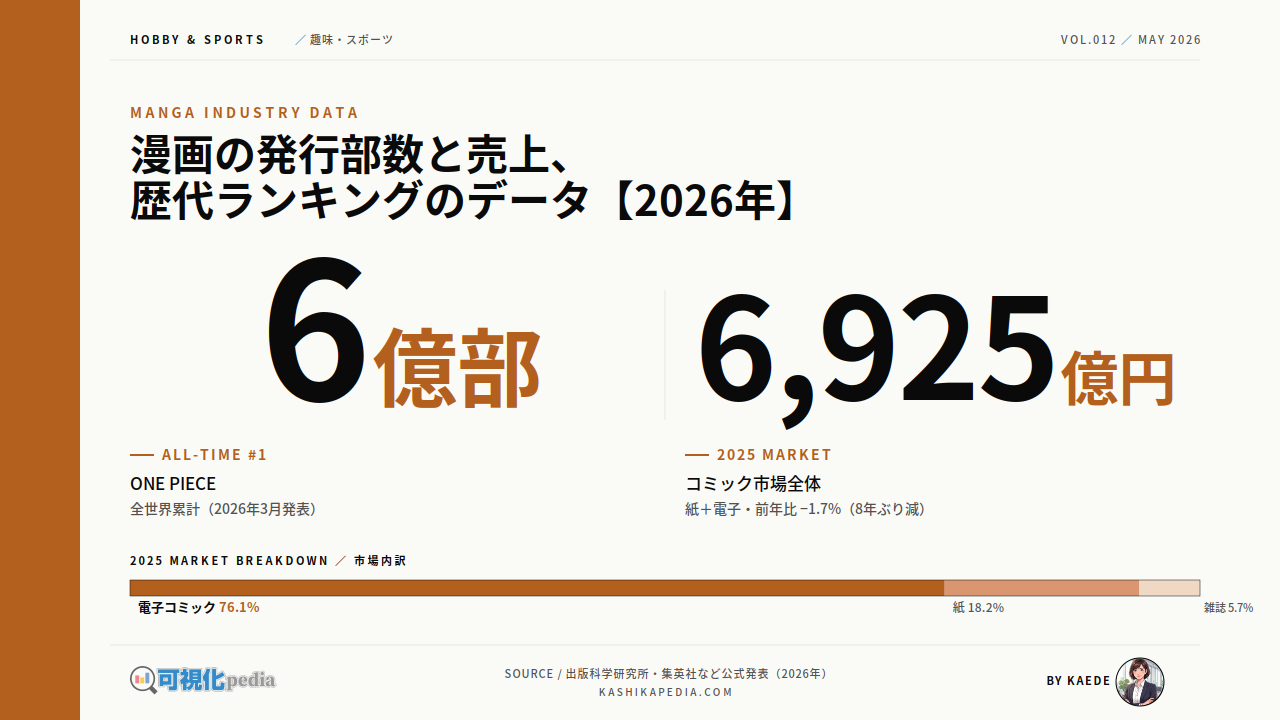The height and width of the screenshot is (720, 1280).
Task: Click the '2025 MARKET BREAKDOWN' heading
Action: click(x=229, y=561)
